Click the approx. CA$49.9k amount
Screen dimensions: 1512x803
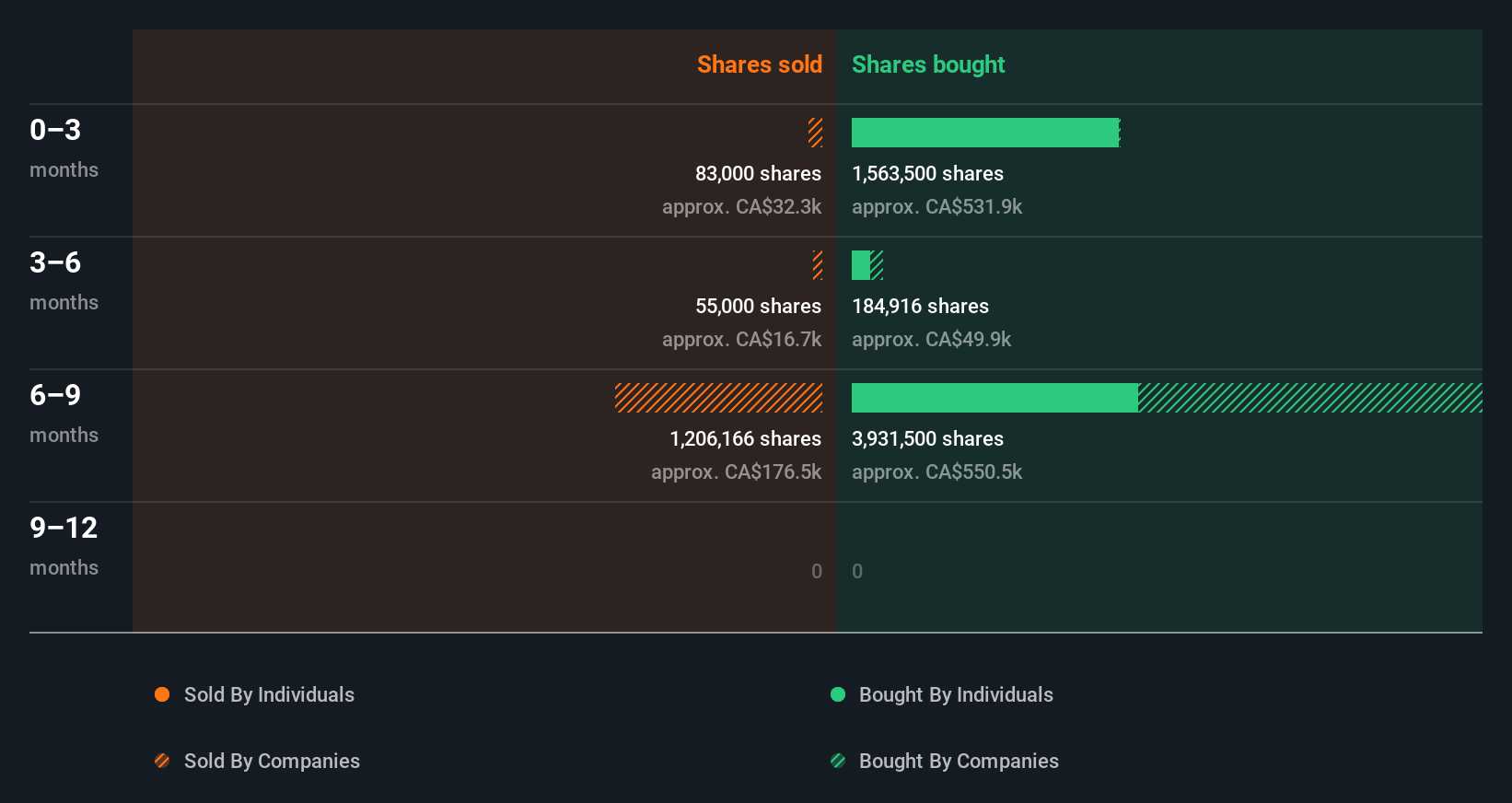(931, 339)
